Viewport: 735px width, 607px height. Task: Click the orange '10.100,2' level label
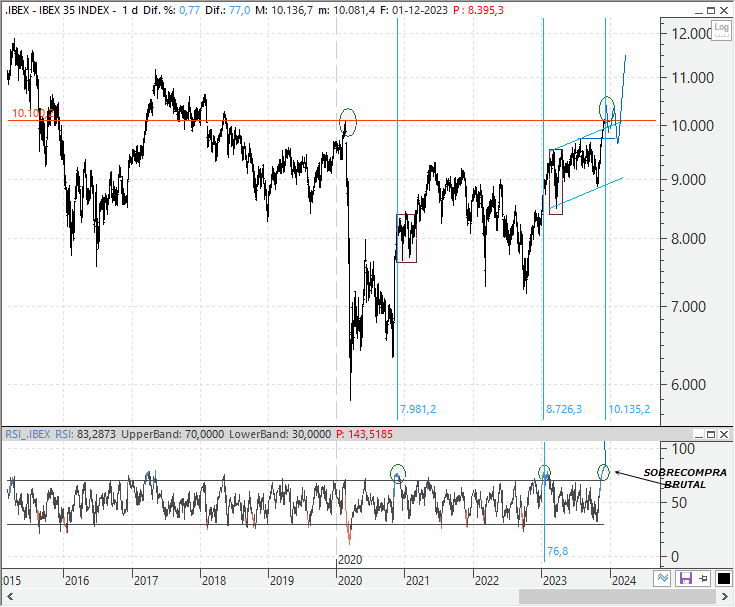tap(32, 113)
